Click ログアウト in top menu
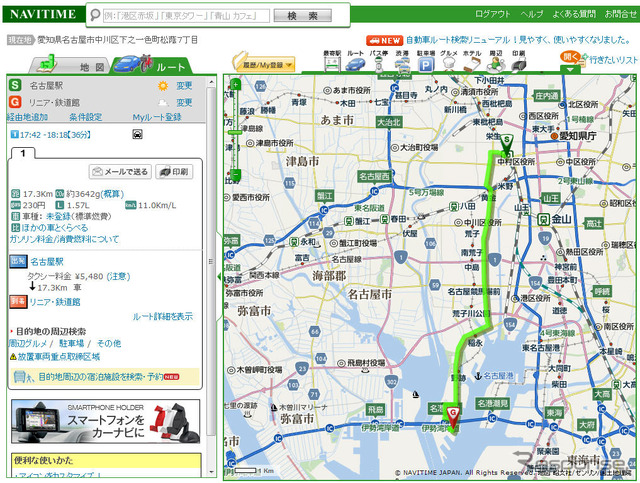This screenshot has width=640, height=483. [493, 14]
